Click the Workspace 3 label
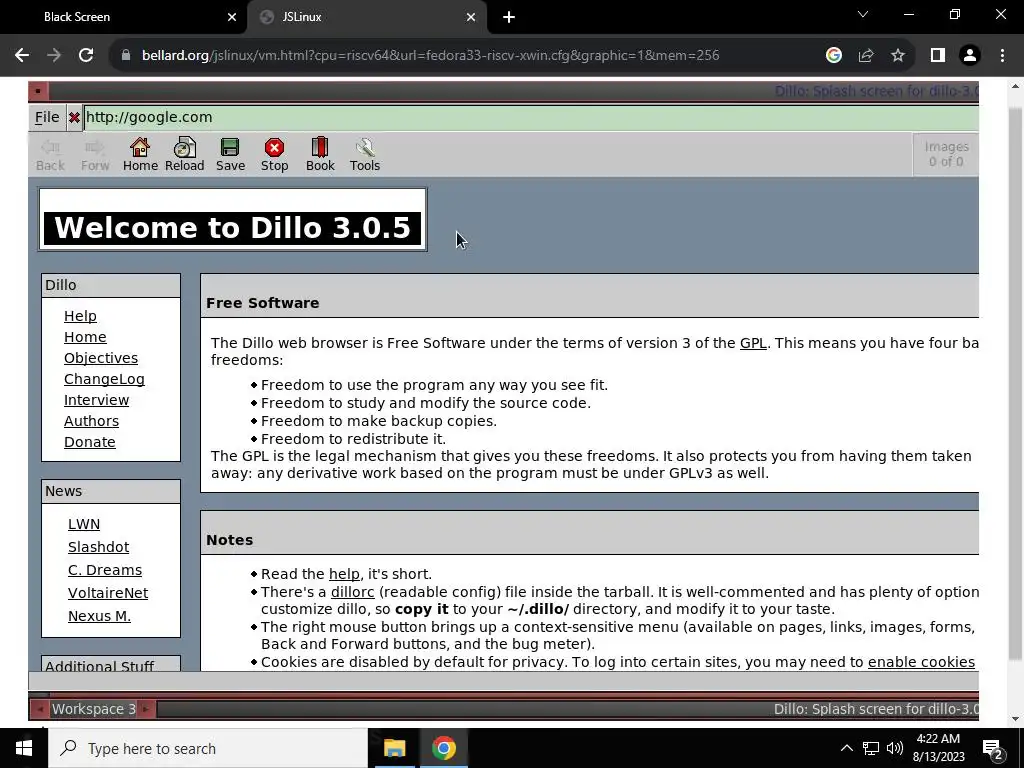 click(x=93, y=709)
